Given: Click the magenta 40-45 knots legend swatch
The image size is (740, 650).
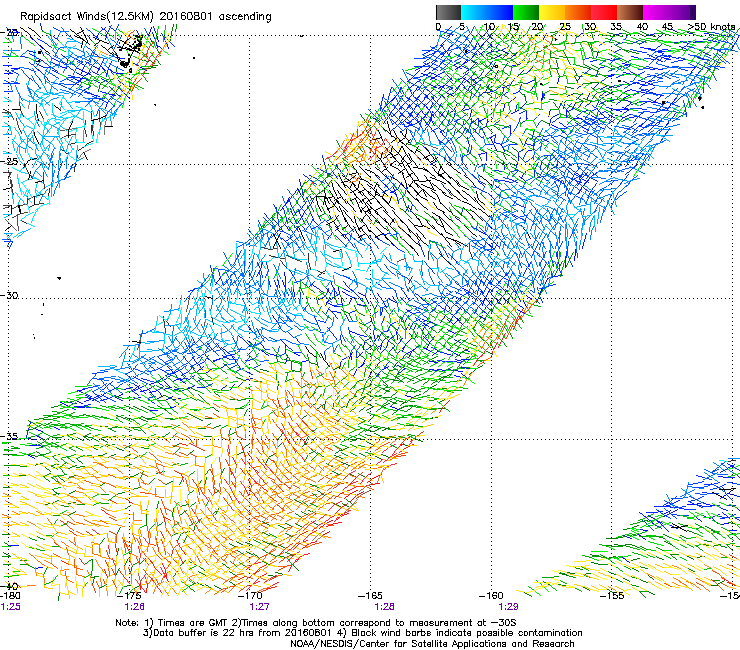Looking at the screenshot, I should (656, 12).
